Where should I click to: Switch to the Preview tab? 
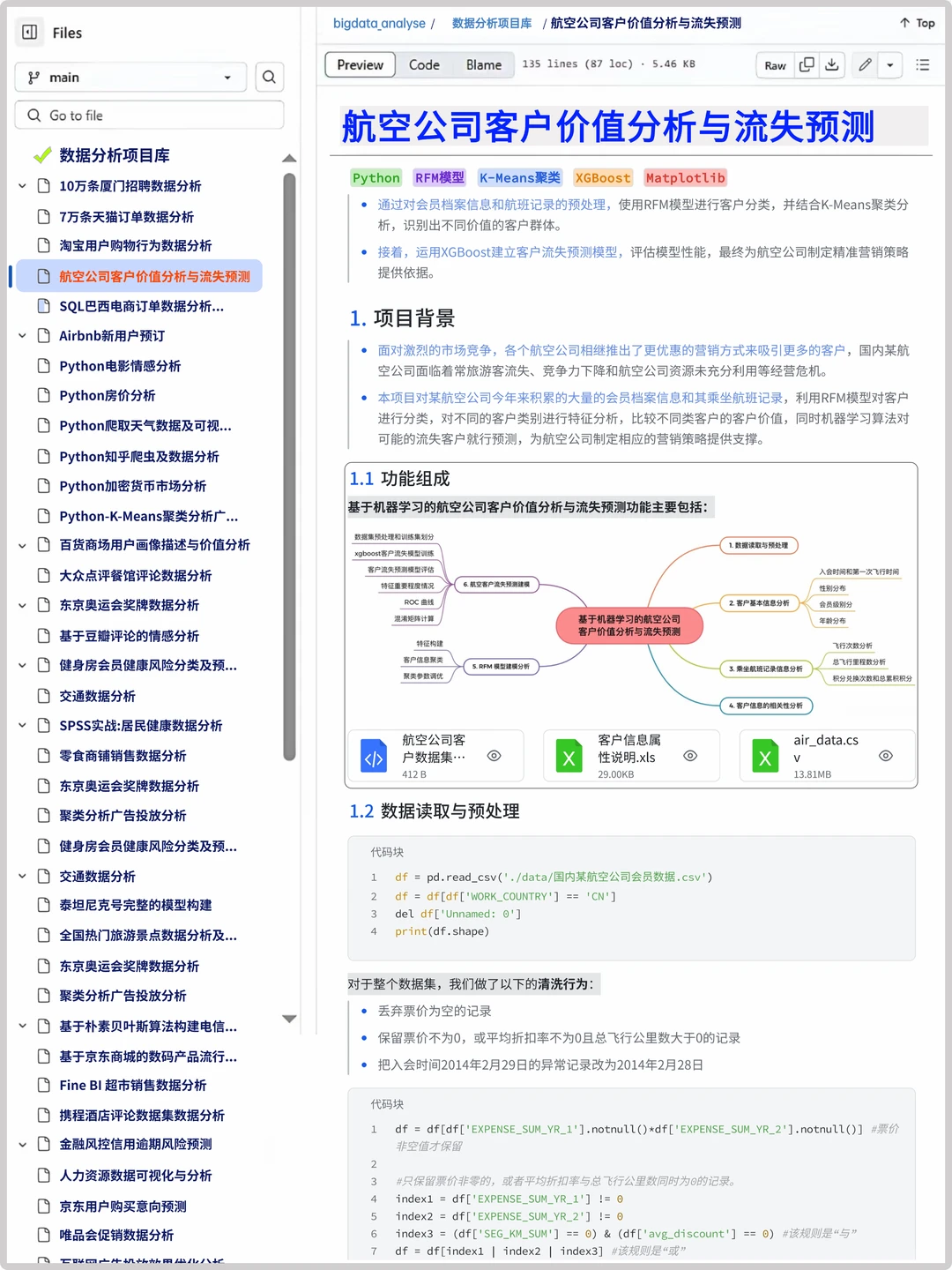pyautogui.click(x=360, y=65)
